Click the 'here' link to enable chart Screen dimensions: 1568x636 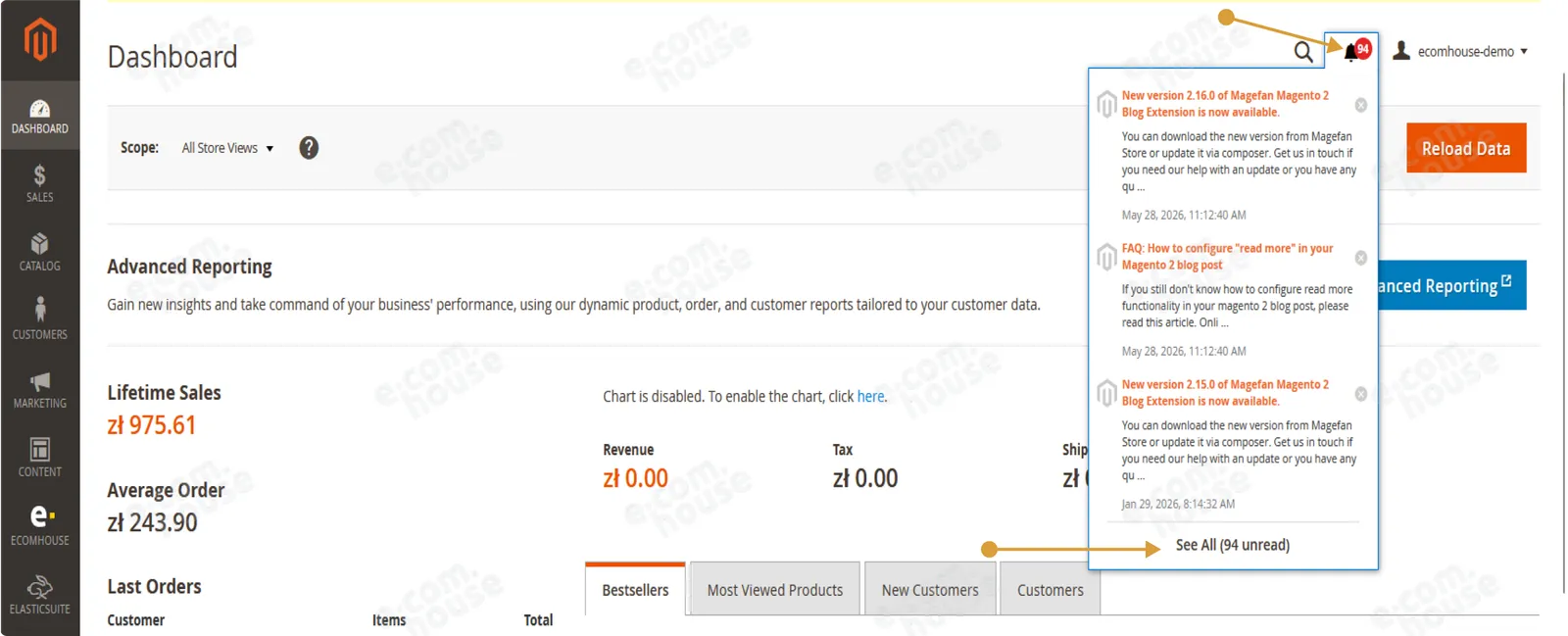[870, 397]
